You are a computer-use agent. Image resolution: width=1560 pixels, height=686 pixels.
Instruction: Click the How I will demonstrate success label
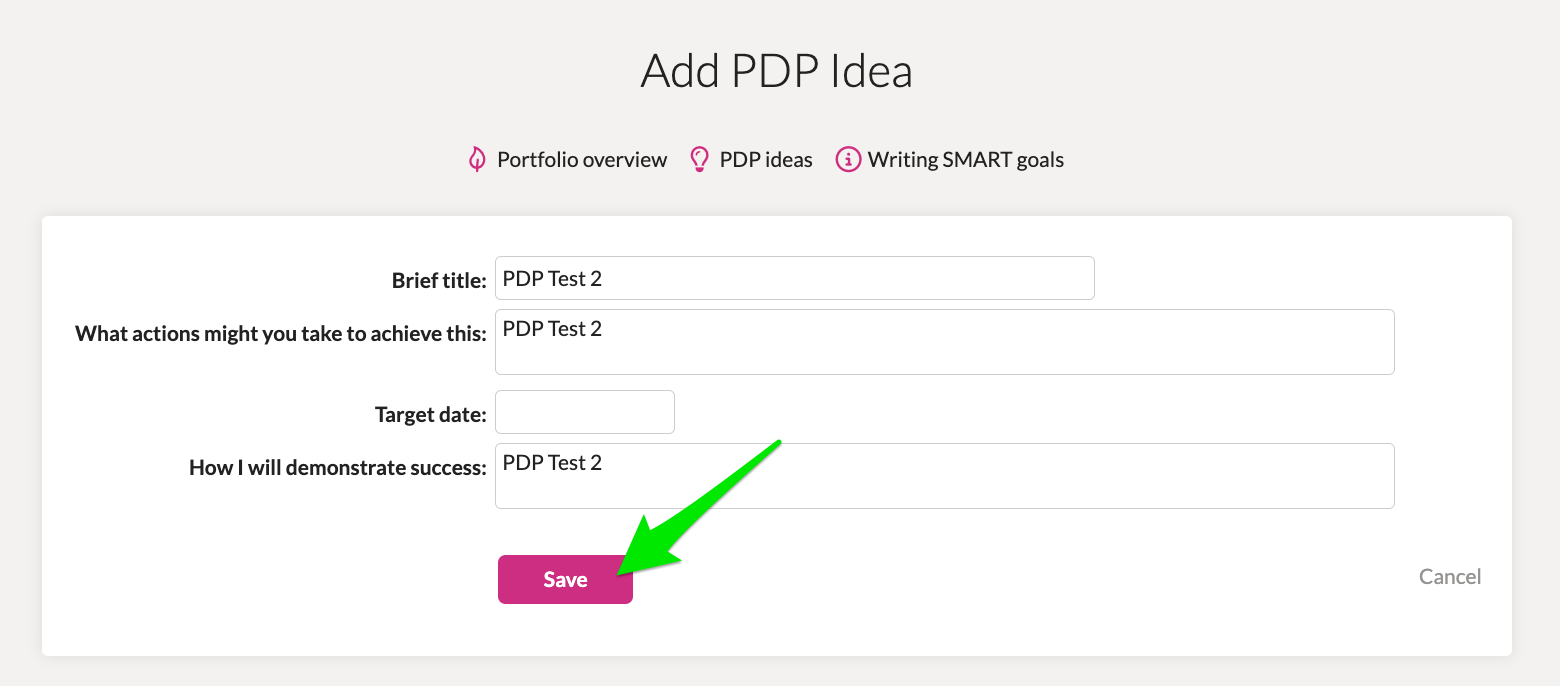[338, 468]
